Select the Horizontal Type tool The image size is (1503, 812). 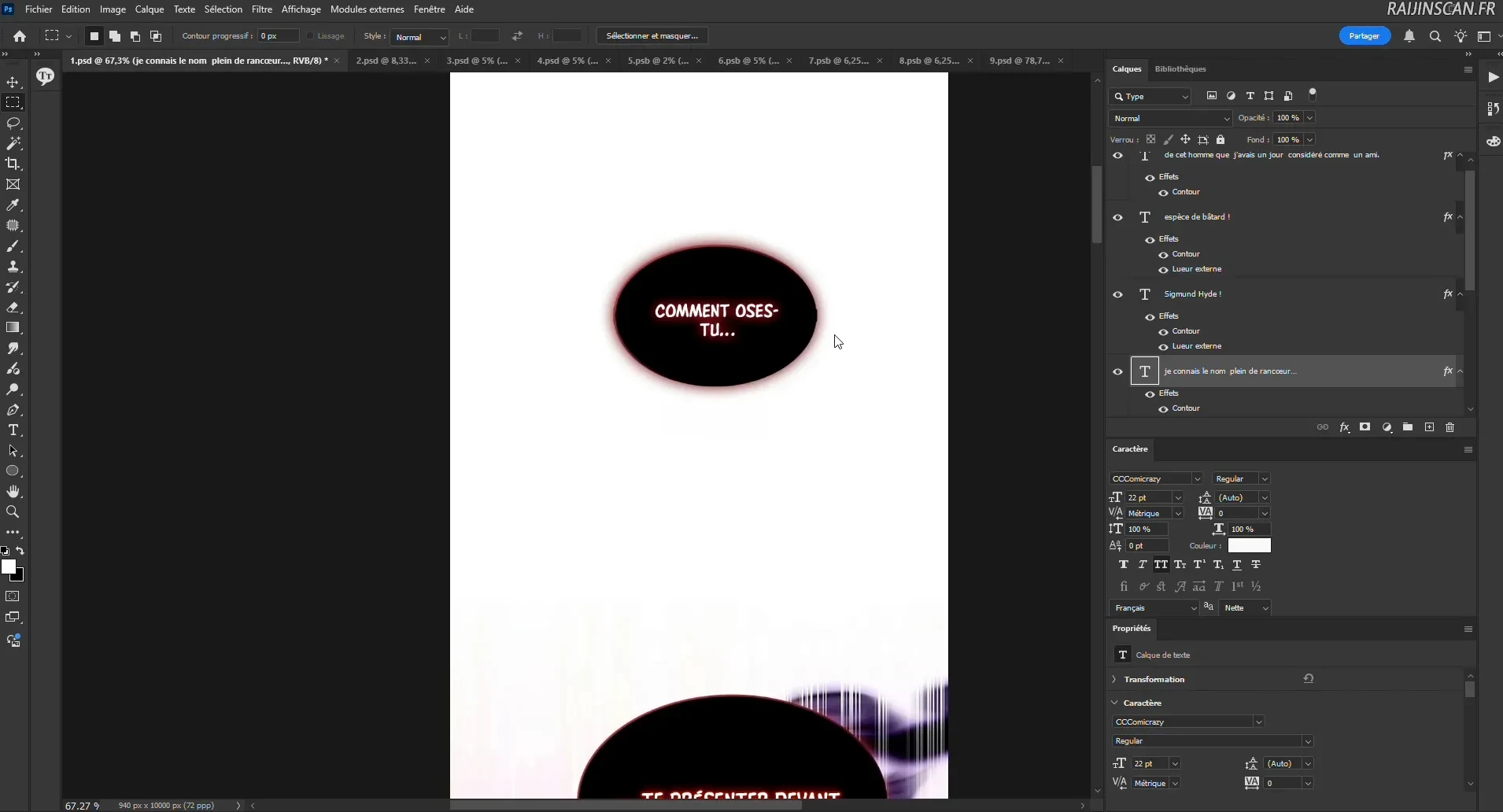pyautogui.click(x=13, y=430)
